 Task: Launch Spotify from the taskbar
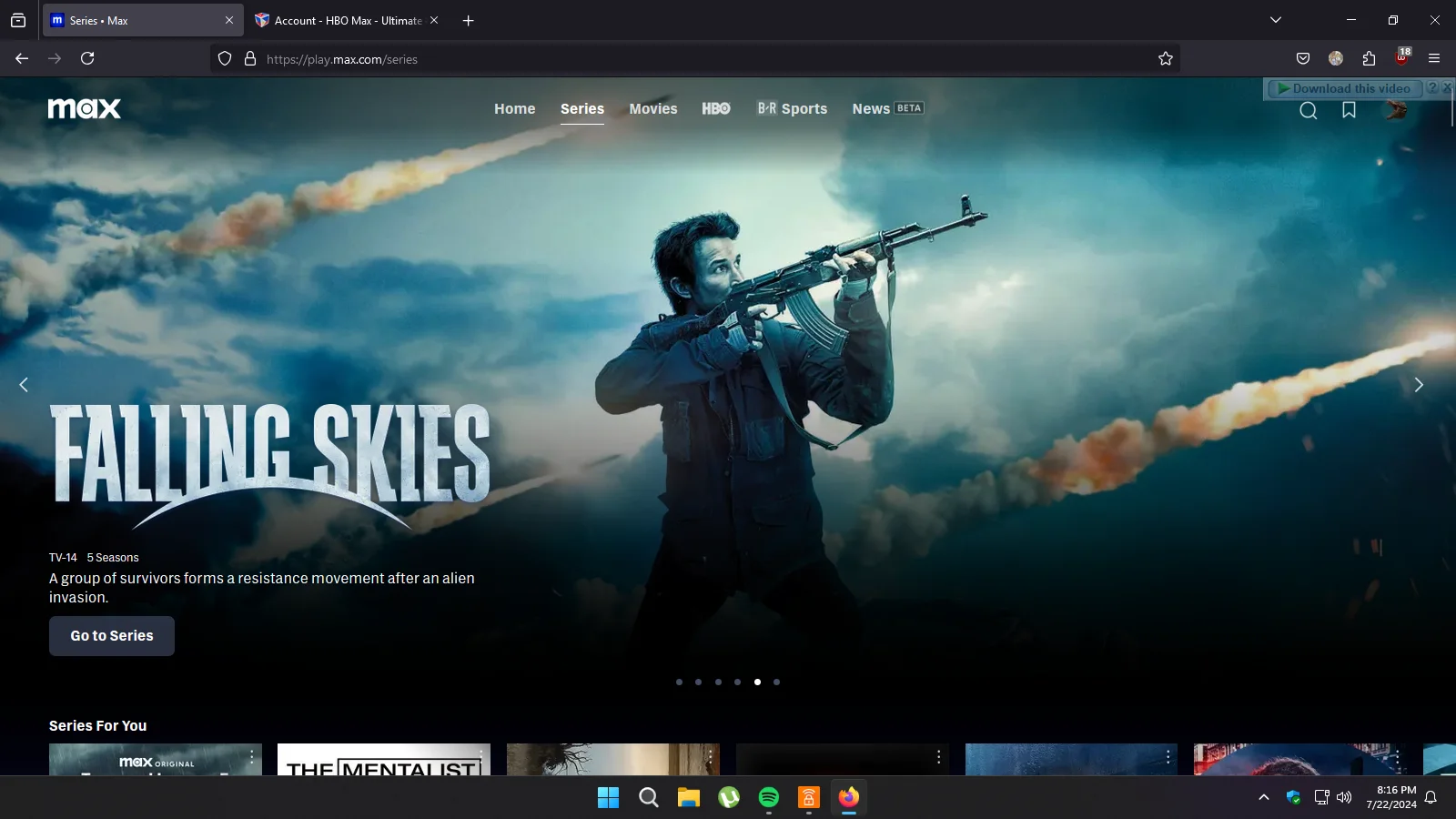coord(769,798)
